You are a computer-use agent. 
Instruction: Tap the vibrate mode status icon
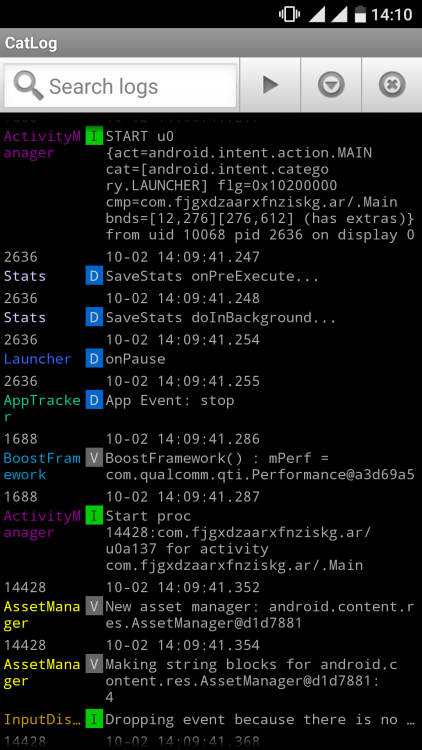[x=289, y=14]
